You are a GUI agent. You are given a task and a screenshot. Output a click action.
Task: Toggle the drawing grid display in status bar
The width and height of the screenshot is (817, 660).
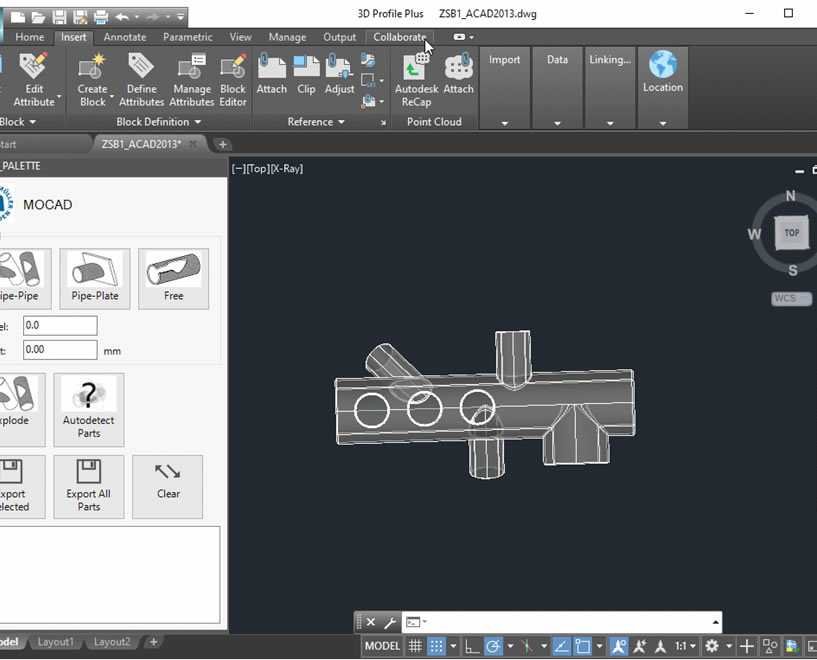coord(415,647)
